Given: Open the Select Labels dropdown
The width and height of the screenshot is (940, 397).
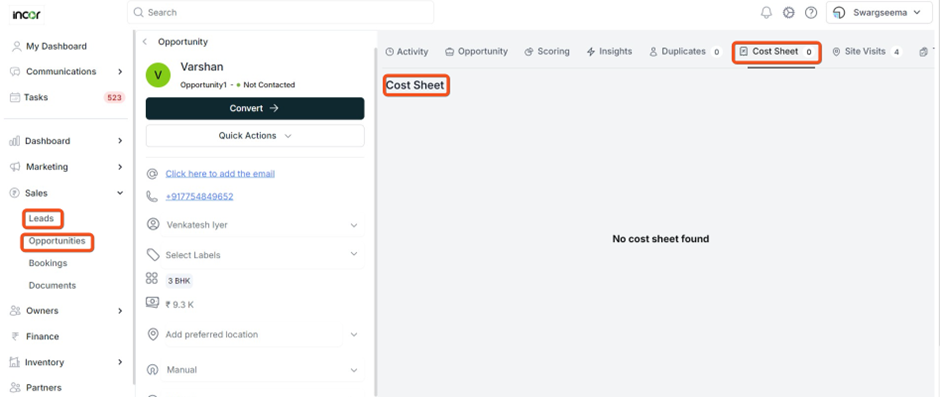Looking at the screenshot, I should [353, 254].
